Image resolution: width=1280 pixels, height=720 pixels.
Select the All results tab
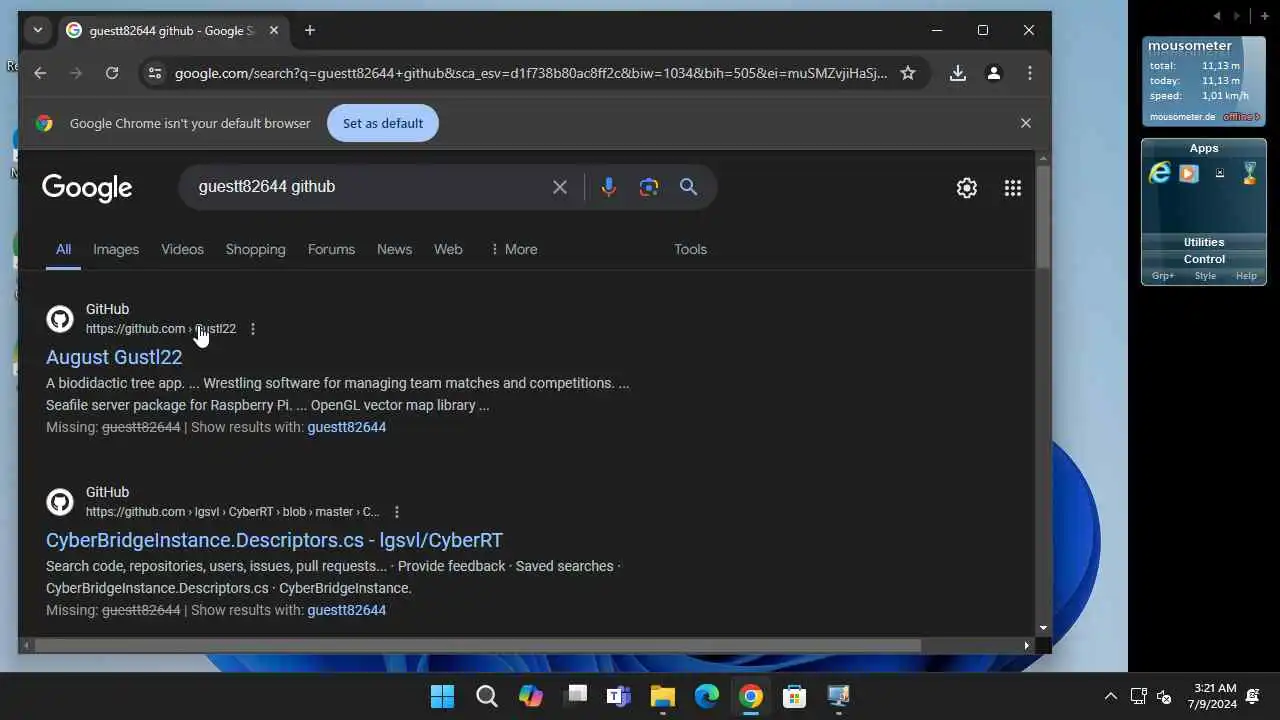pos(63,249)
